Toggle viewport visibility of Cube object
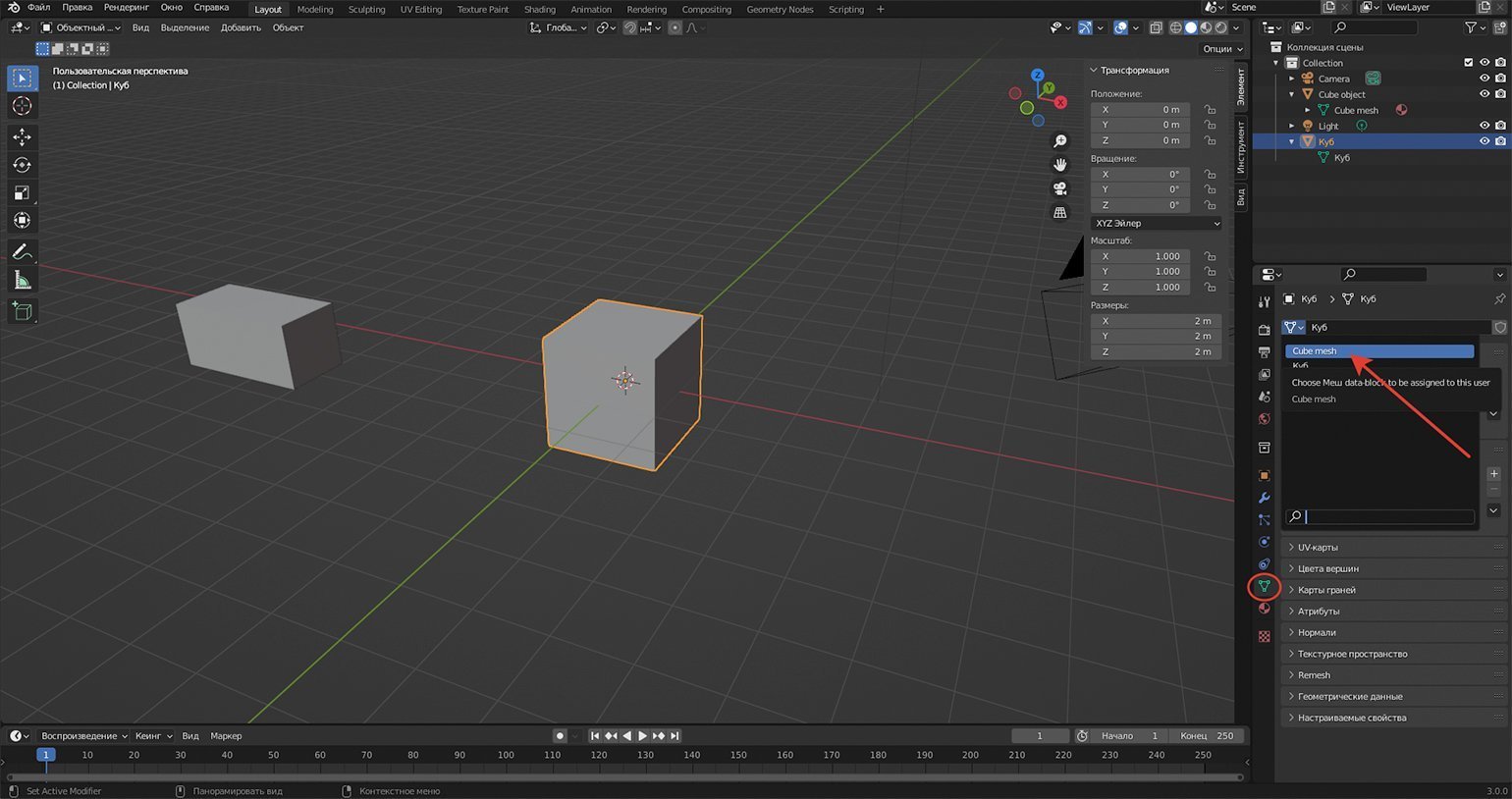This screenshot has height=799, width=1512. coord(1485,94)
